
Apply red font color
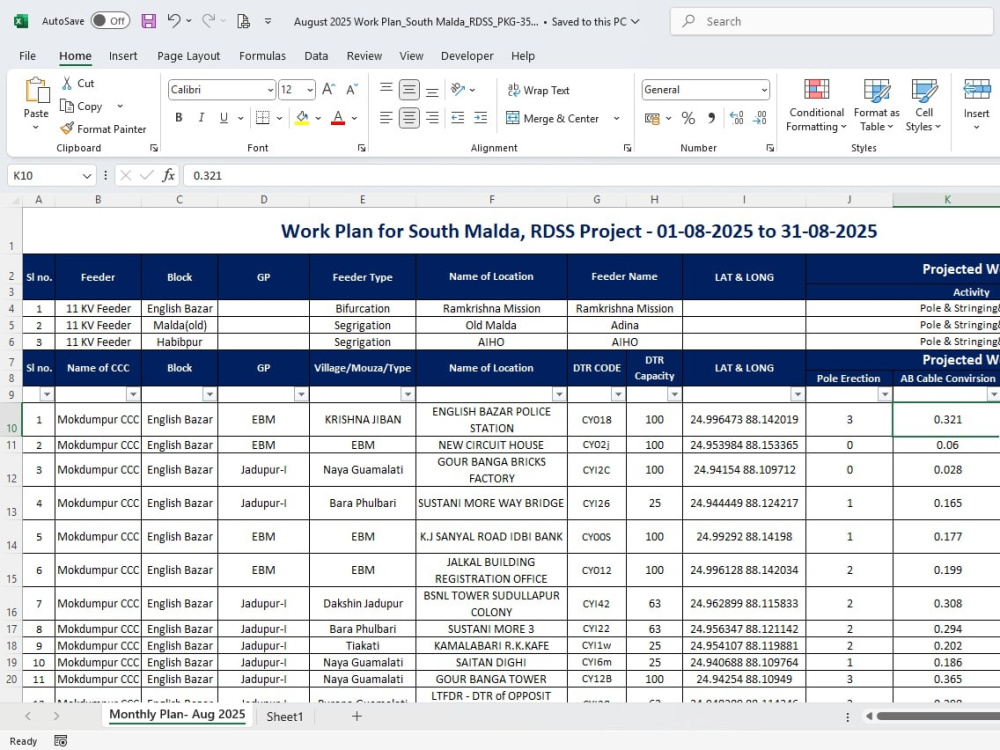click(x=338, y=118)
